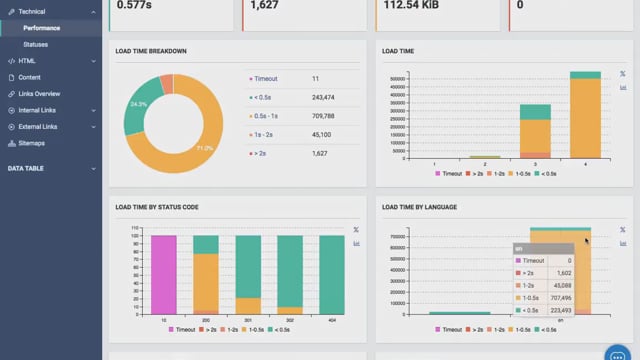
Task: Switch Load Time chart to bar count view
Action: click(x=623, y=87)
